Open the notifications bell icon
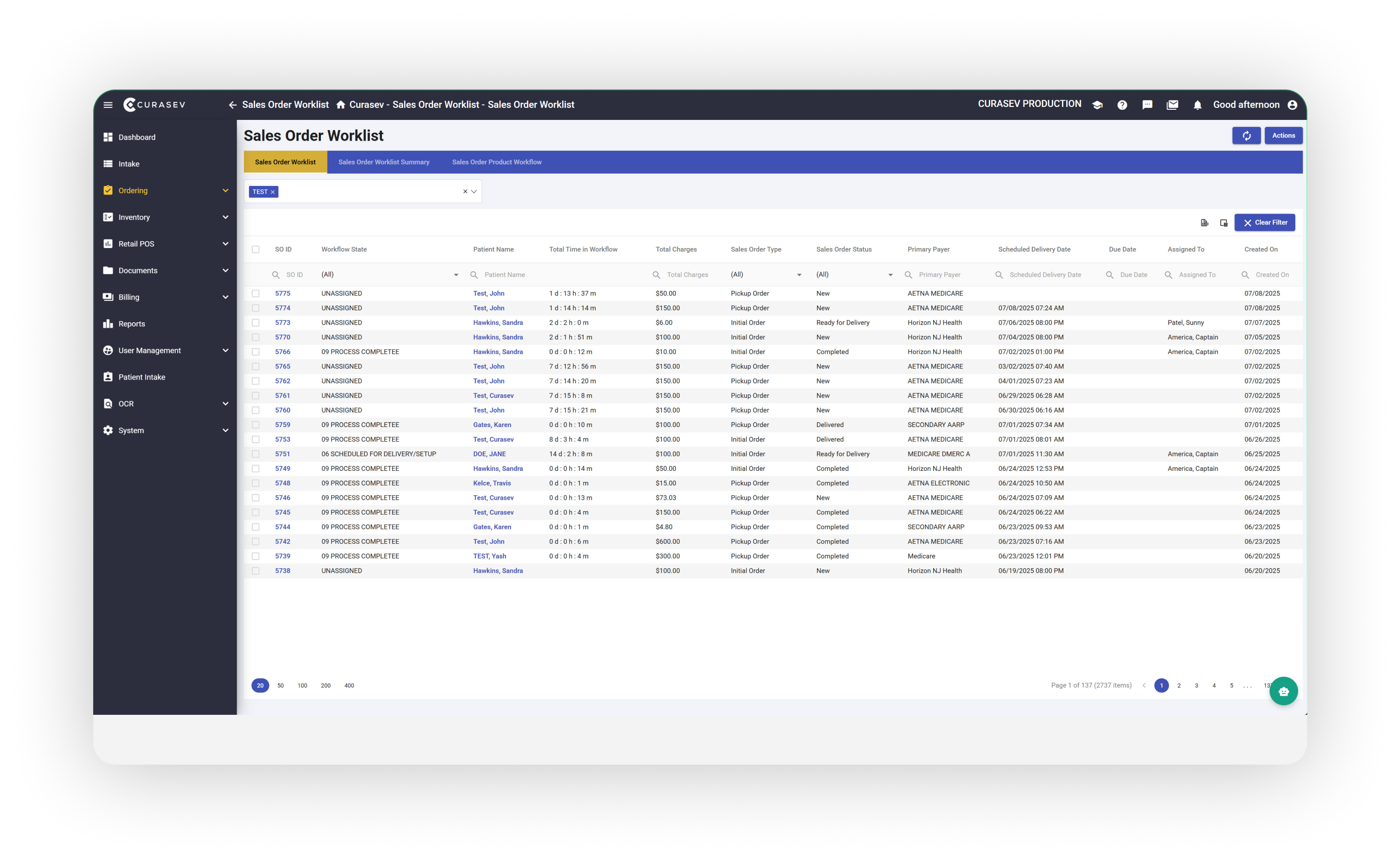This screenshot has width=1400, height=861. pos(1197,105)
